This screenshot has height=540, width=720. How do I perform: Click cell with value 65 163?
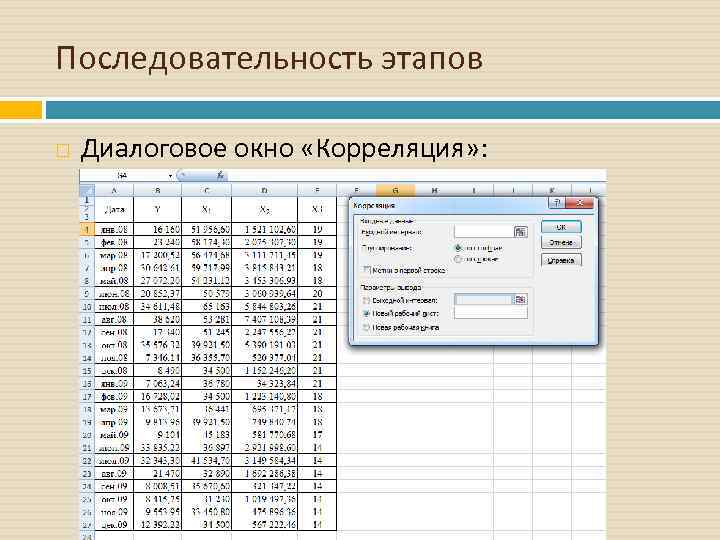(207, 306)
